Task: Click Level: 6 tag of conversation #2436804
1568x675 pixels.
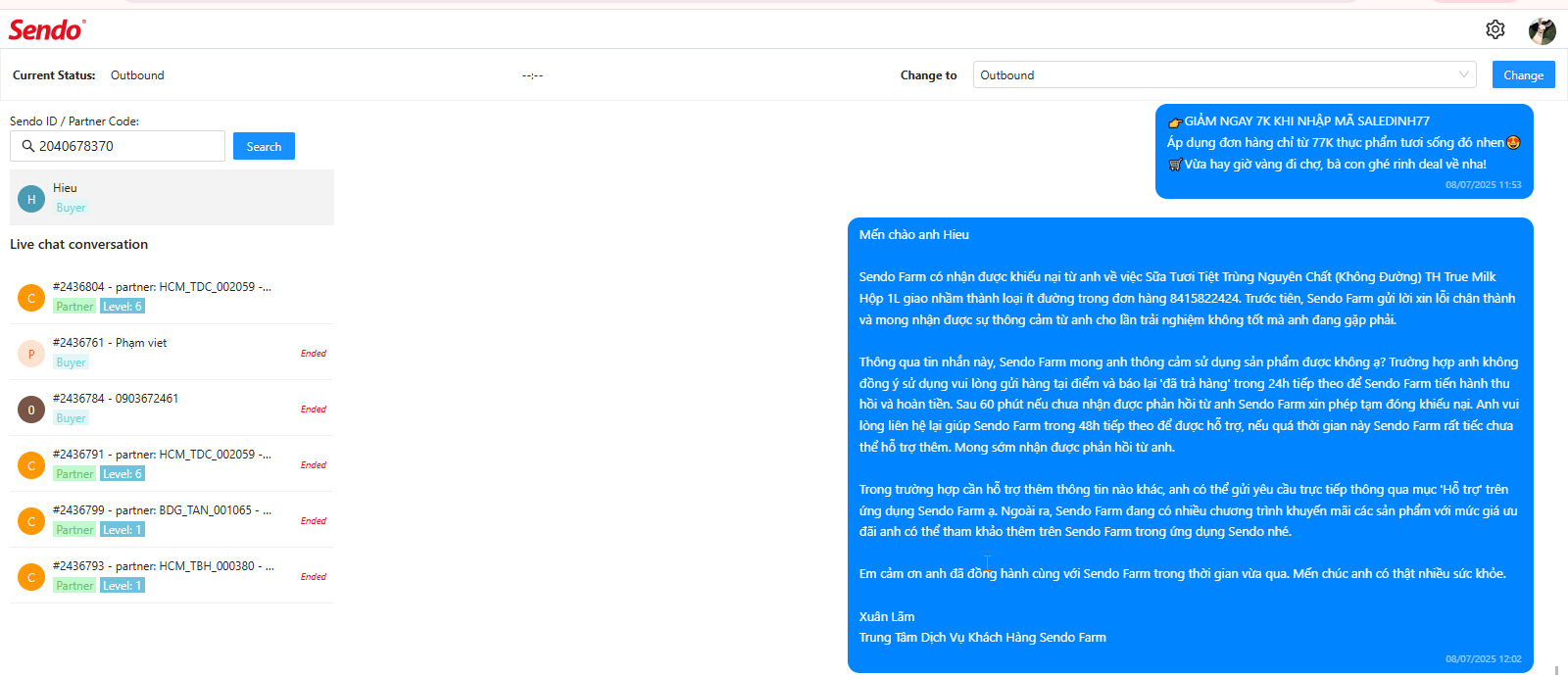Action: (x=122, y=307)
